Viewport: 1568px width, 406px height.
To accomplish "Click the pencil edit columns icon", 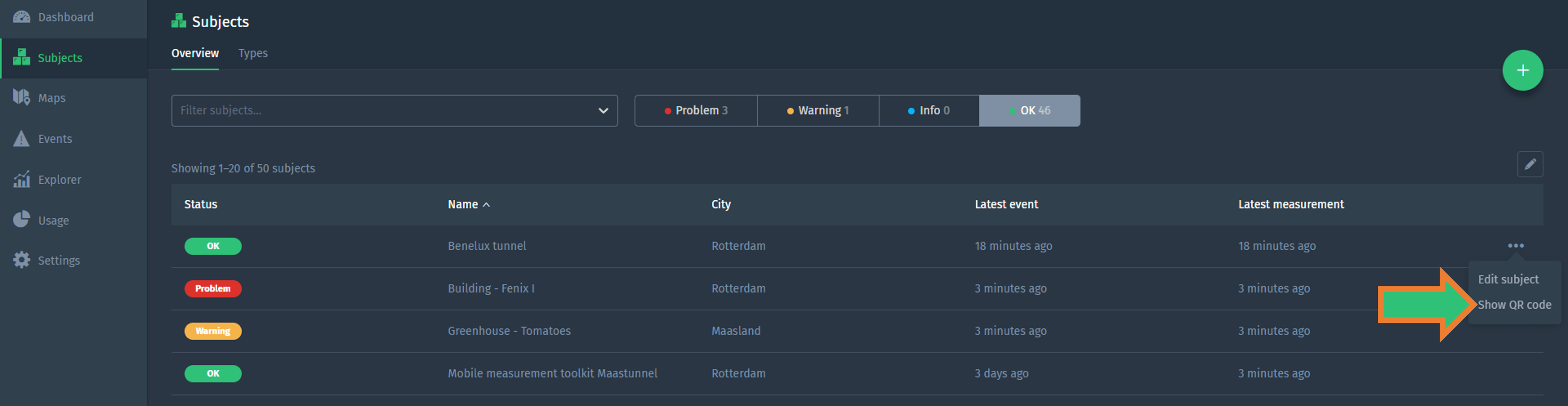I will tap(1529, 164).
